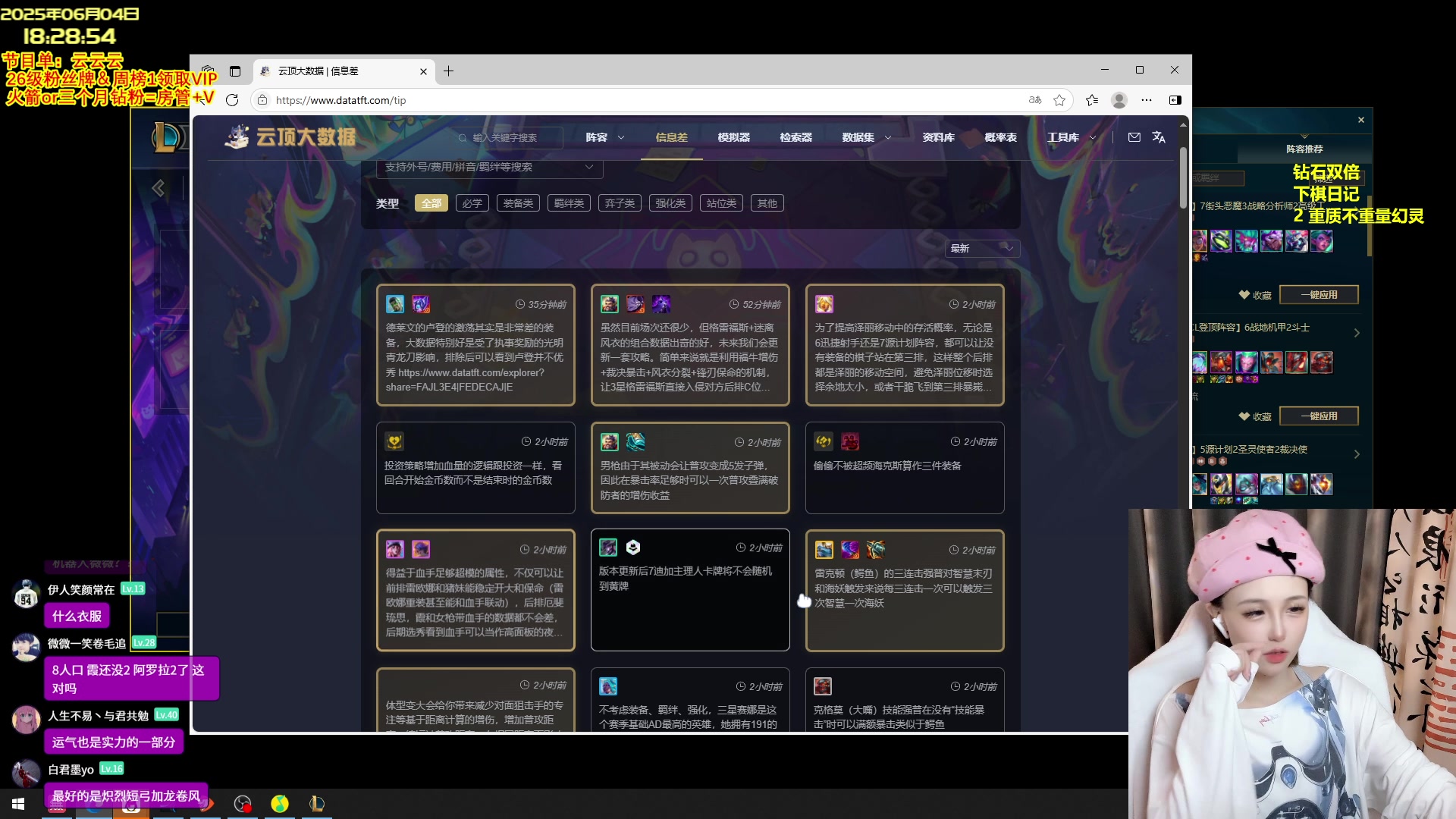Click first champion icon in 35分钟前 tip card
Image resolution: width=1456 pixels, height=819 pixels.
394,304
